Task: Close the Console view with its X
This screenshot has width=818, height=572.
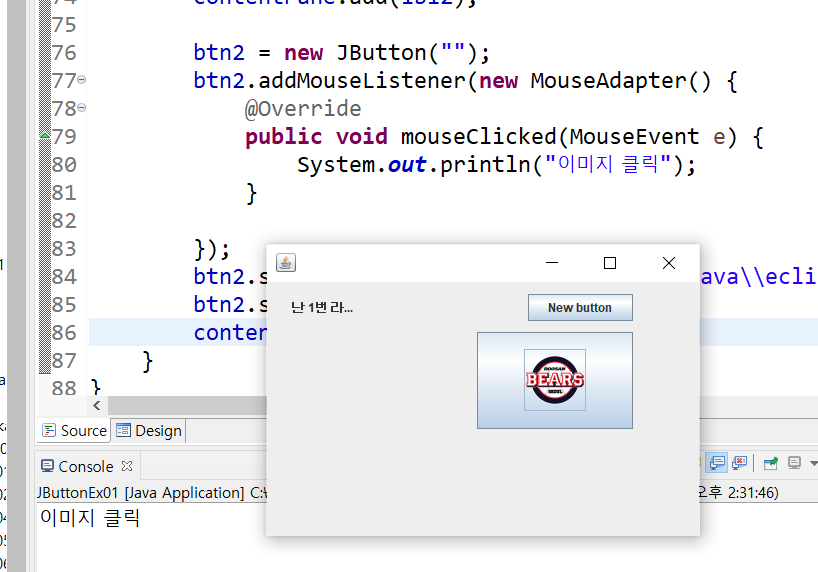Action: click(x=127, y=466)
